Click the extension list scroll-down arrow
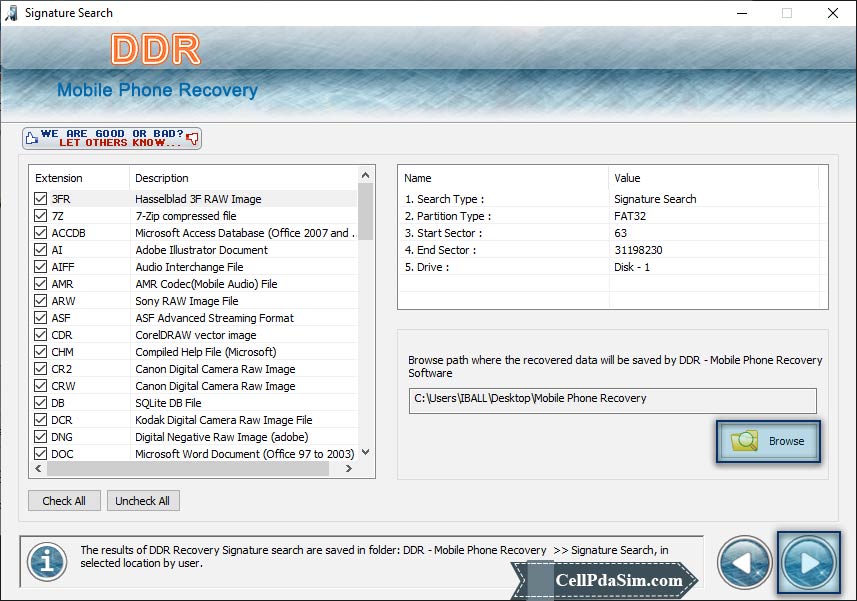857x601 pixels. coord(366,452)
